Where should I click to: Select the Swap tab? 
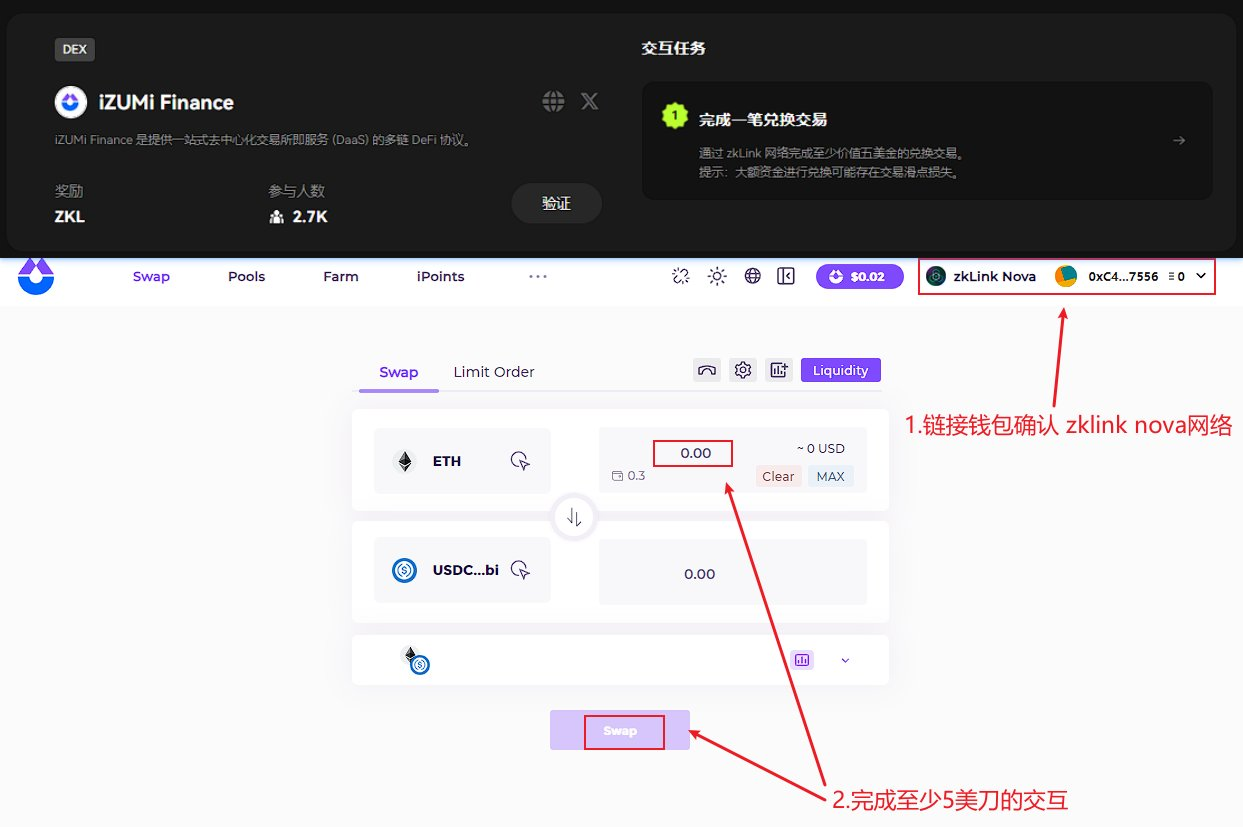point(398,372)
